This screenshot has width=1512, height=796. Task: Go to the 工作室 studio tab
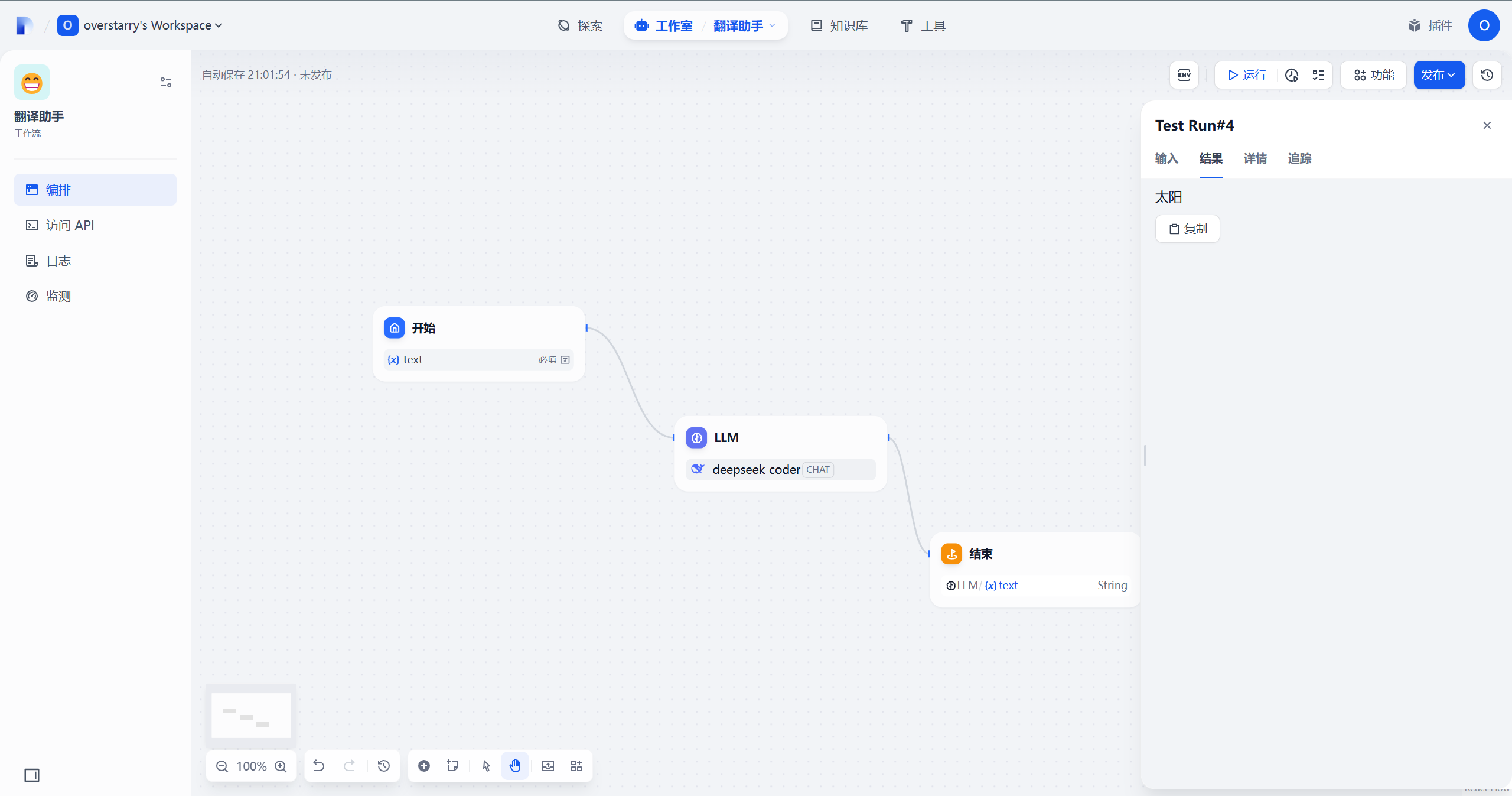coord(664,25)
